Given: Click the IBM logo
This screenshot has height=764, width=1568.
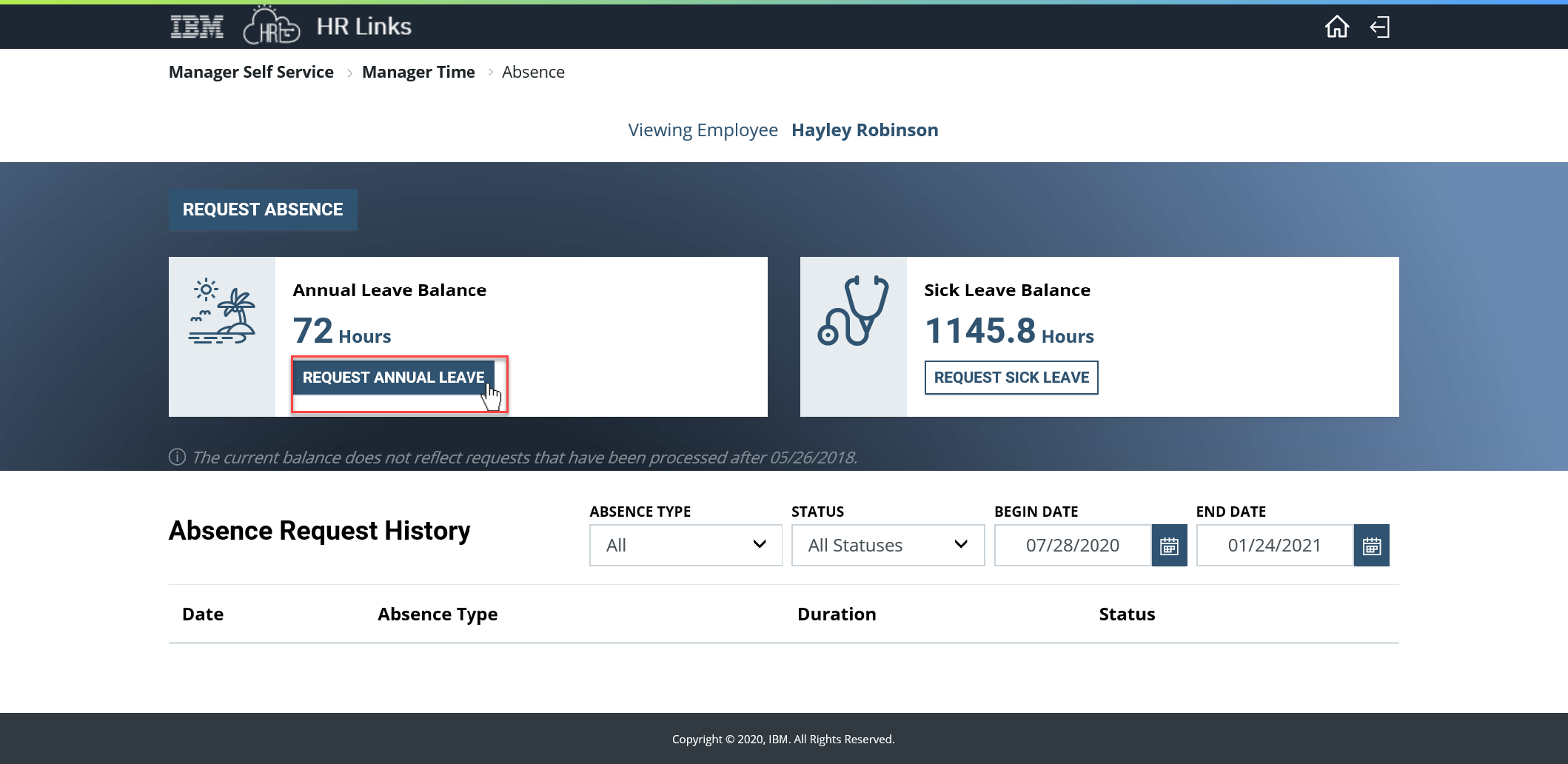Looking at the screenshot, I should click(196, 27).
